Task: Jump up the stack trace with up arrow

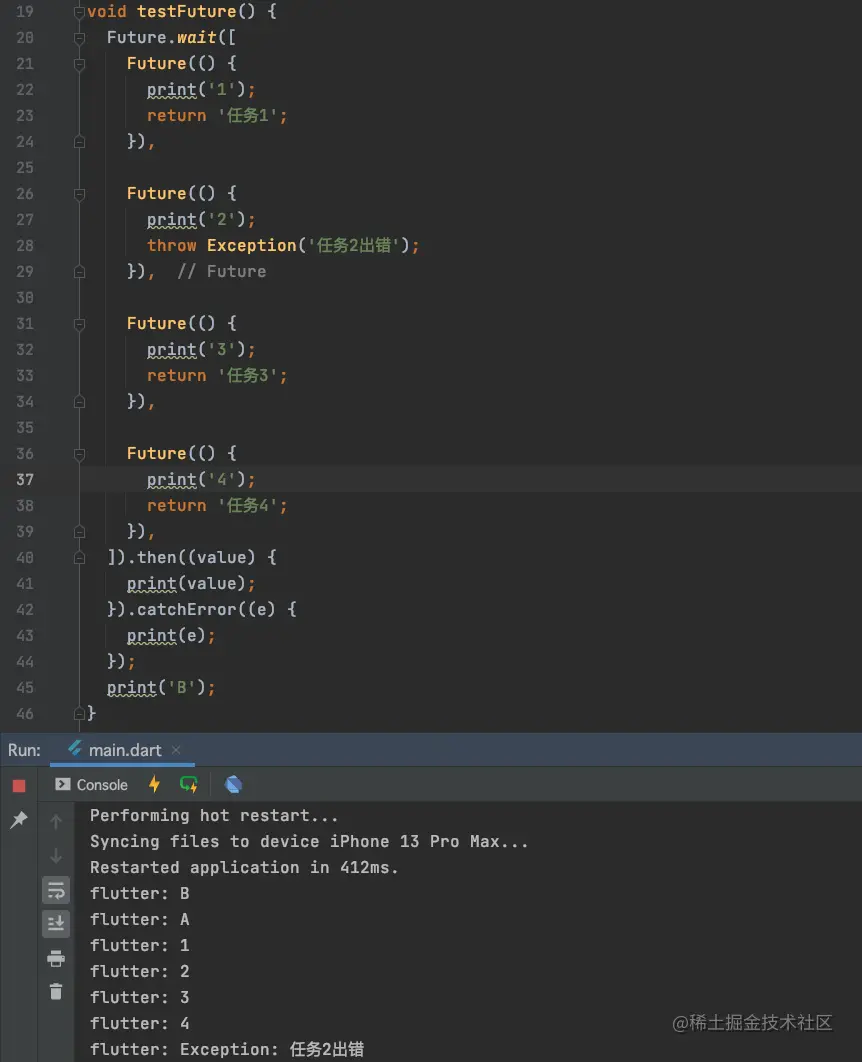Action: (56, 821)
